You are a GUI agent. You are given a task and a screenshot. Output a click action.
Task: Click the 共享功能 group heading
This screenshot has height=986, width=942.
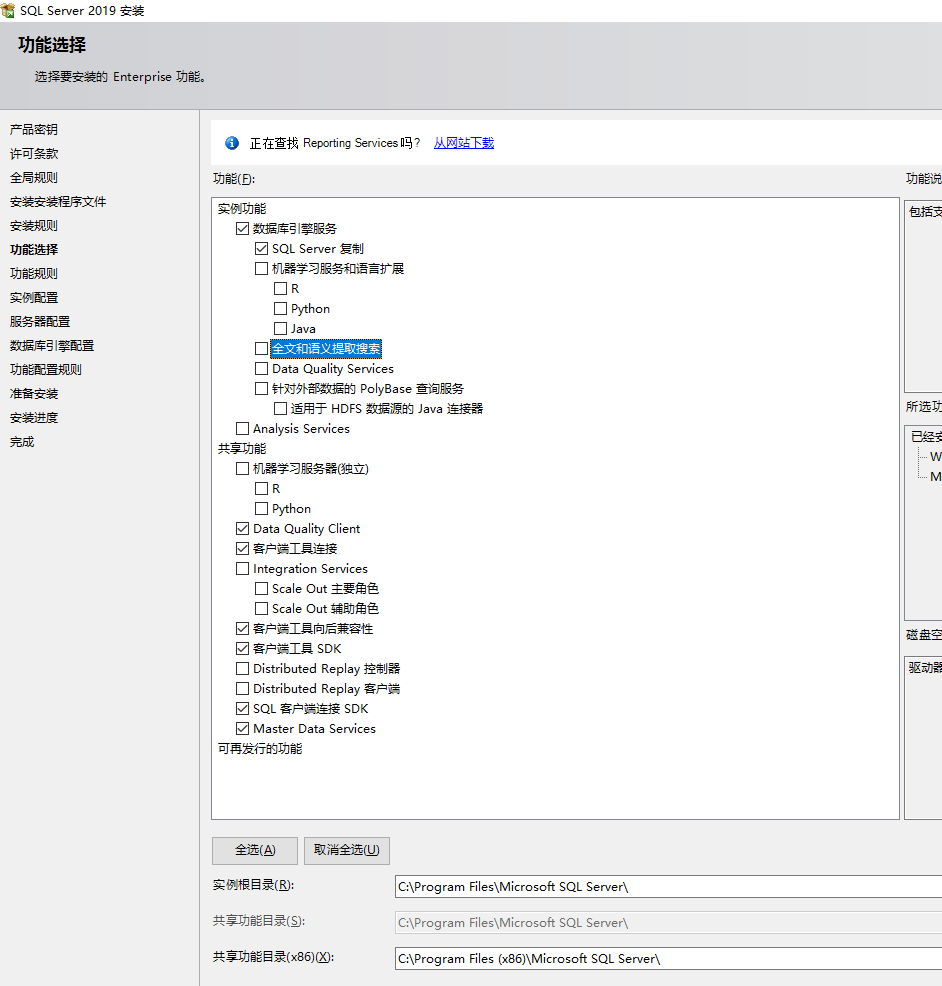pyautogui.click(x=242, y=448)
